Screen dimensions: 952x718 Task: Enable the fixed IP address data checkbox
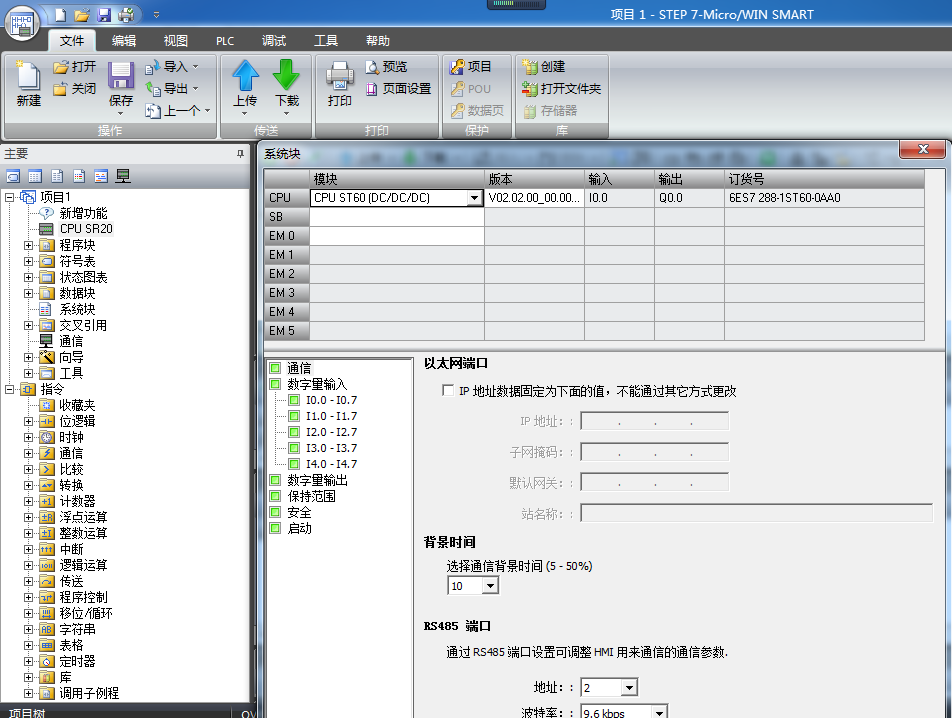[x=448, y=391]
